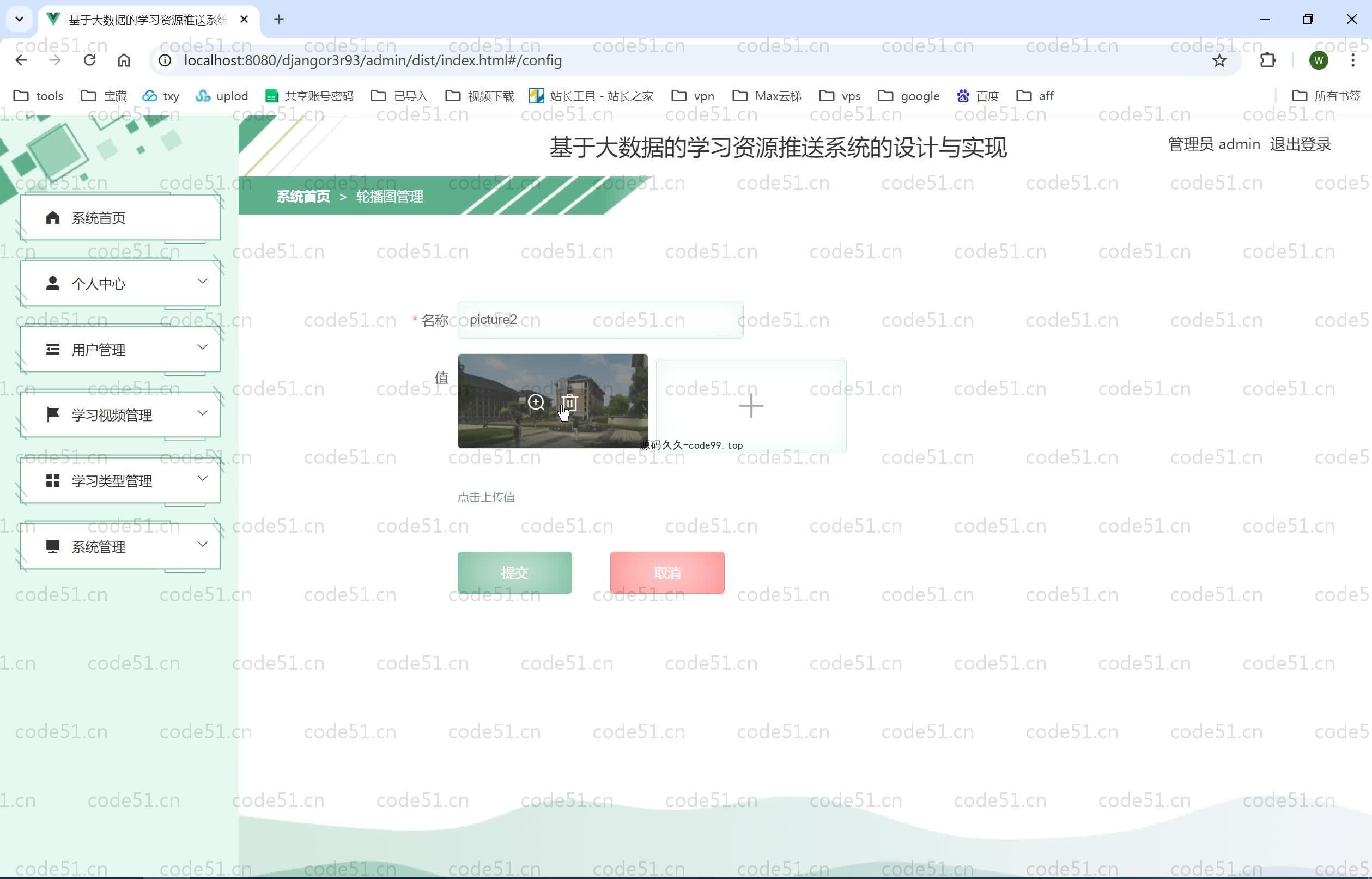Expand the 学习类型管理 menu chevron
Screen dimensions: 1372x879
[x=202, y=478]
